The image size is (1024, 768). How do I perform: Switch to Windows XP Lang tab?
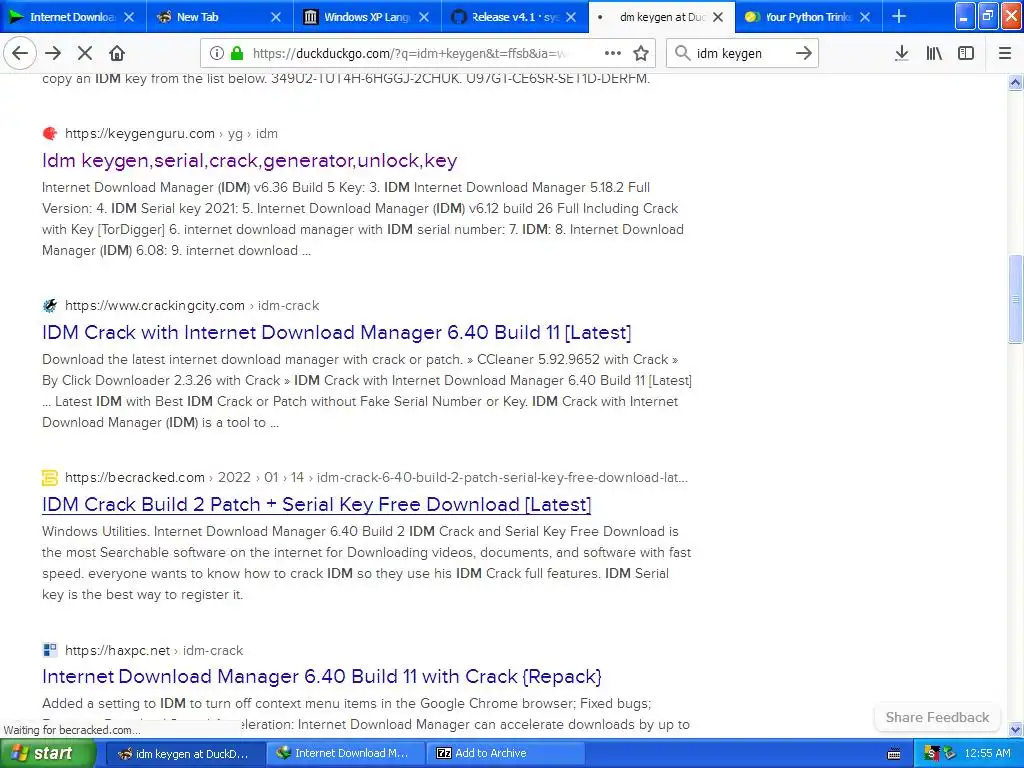click(367, 17)
